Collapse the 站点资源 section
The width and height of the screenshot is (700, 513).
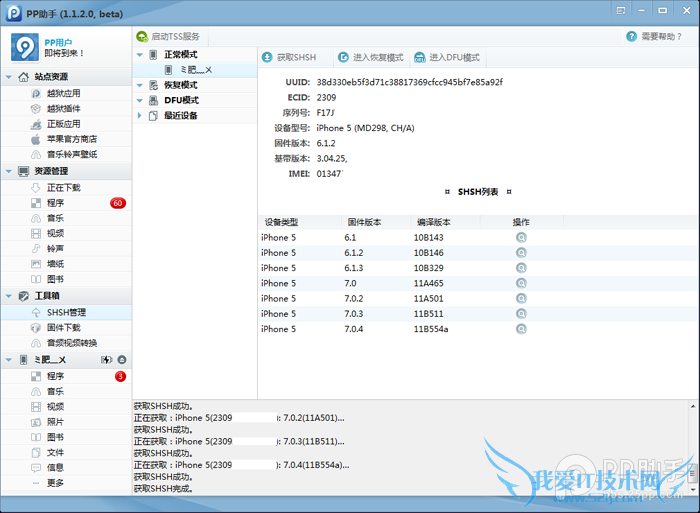(8, 77)
